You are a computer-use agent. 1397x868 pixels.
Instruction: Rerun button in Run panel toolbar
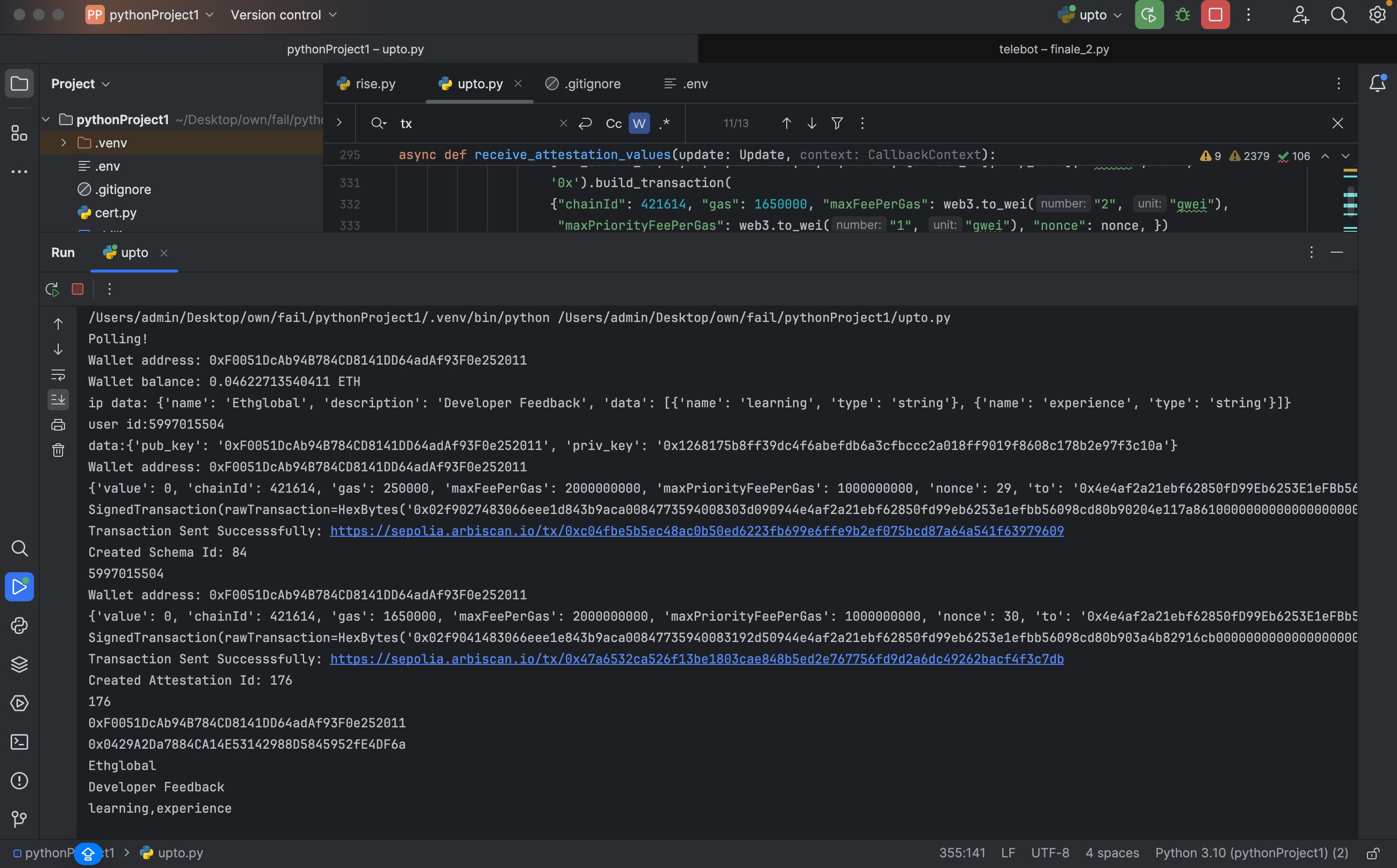pos(52,289)
